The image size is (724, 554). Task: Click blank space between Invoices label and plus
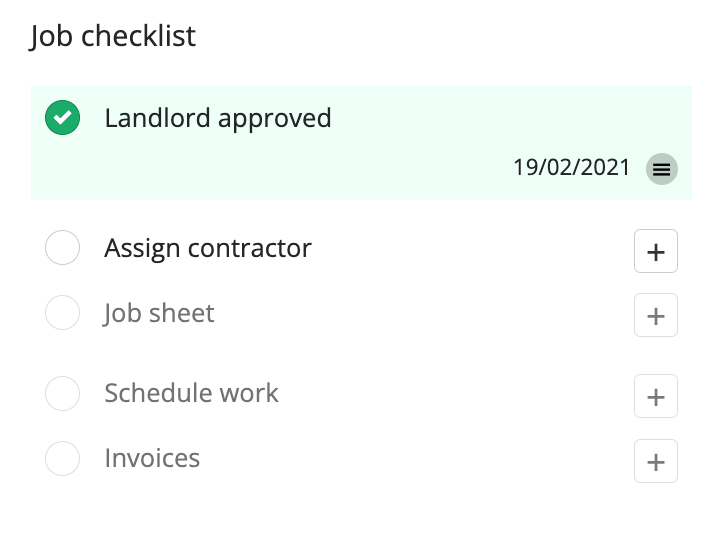click(416, 460)
